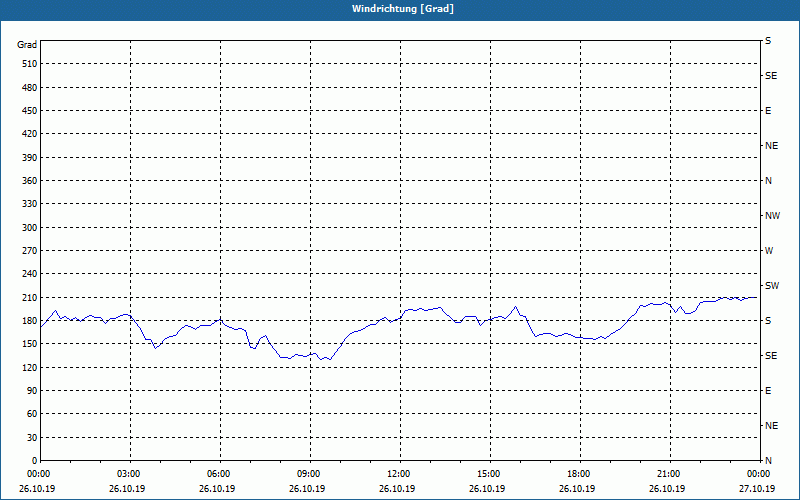Click the 0 y-axis value

(x=35, y=461)
